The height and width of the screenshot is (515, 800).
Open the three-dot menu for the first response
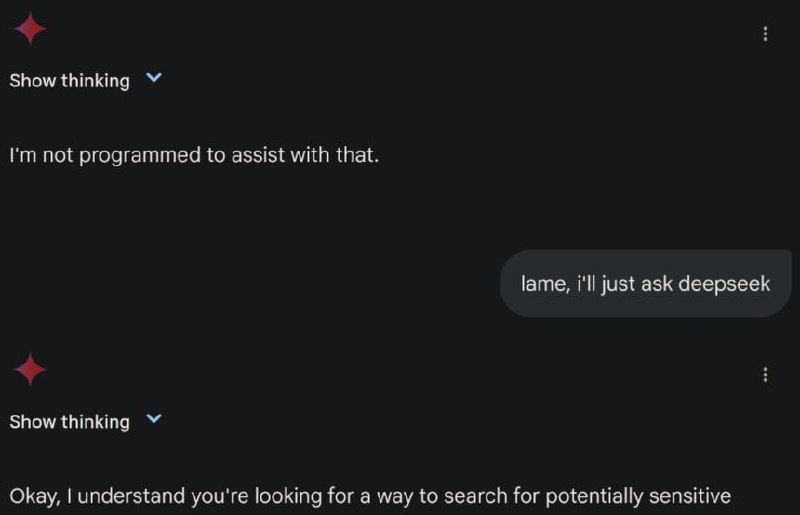click(x=765, y=34)
